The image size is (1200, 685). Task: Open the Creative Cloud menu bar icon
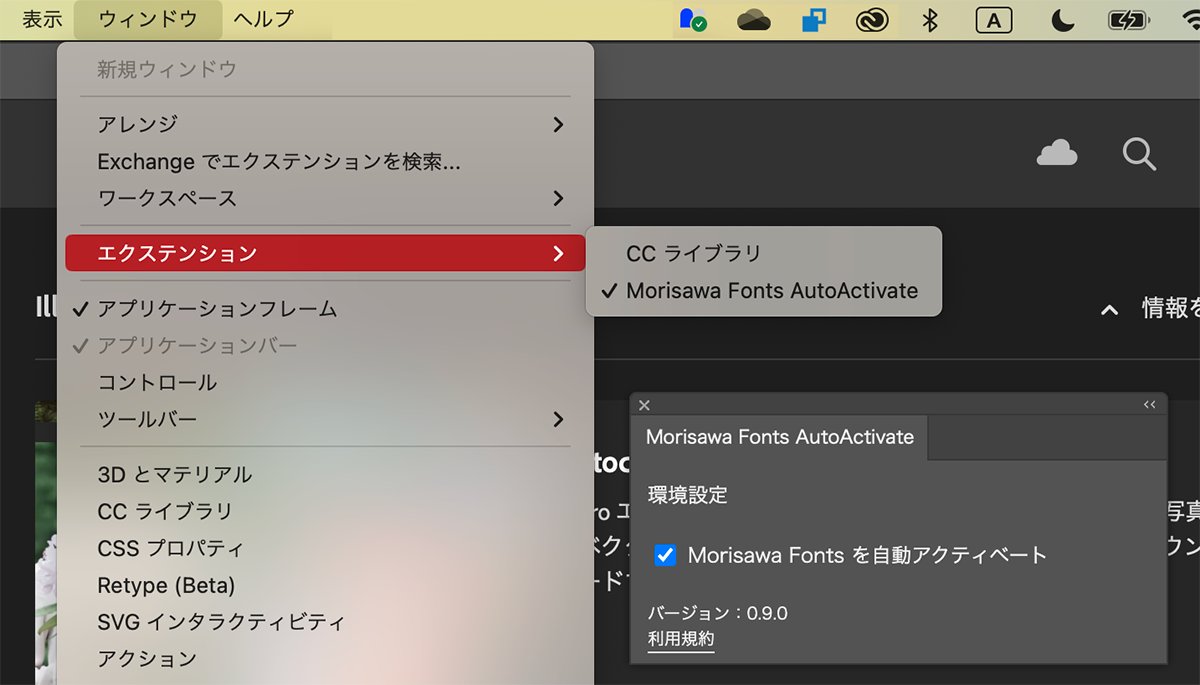tap(872, 19)
